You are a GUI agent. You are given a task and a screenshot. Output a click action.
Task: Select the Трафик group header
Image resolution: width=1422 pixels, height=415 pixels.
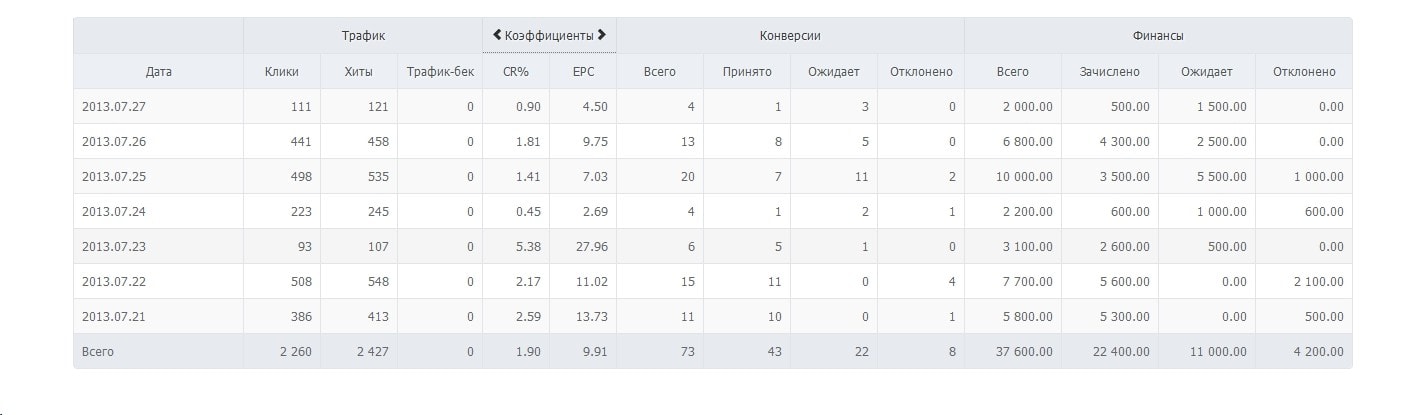[363, 35]
